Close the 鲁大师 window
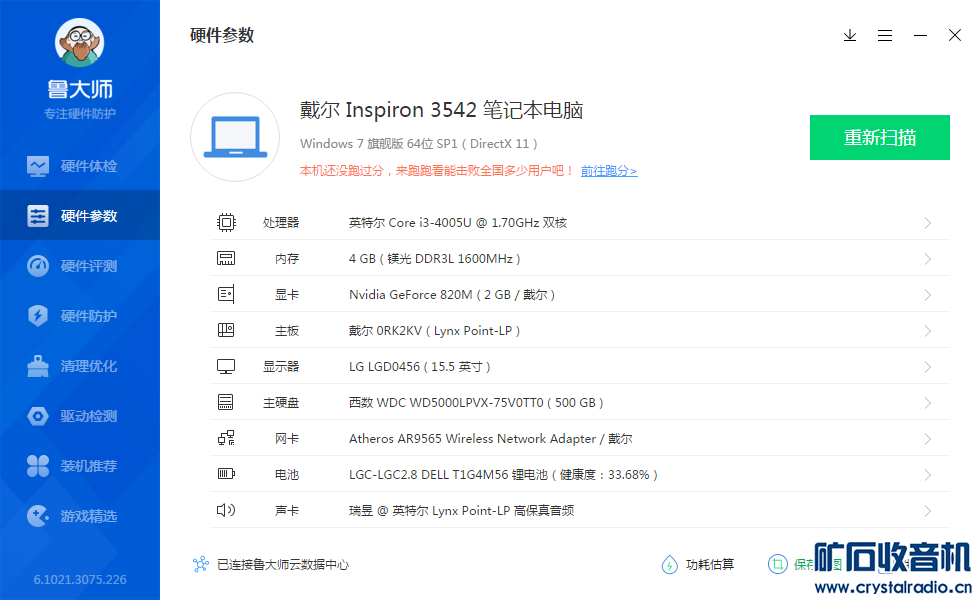The width and height of the screenshot is (980, 600). [955, 35]
